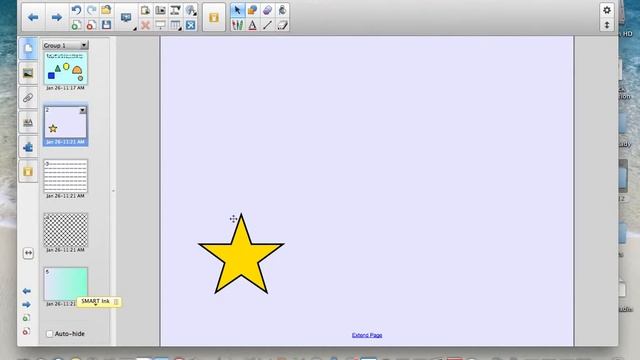Click the yellow add-ons toolbar button
The height and width of the screenshot is (360, 640).
[x=213, y=17]
